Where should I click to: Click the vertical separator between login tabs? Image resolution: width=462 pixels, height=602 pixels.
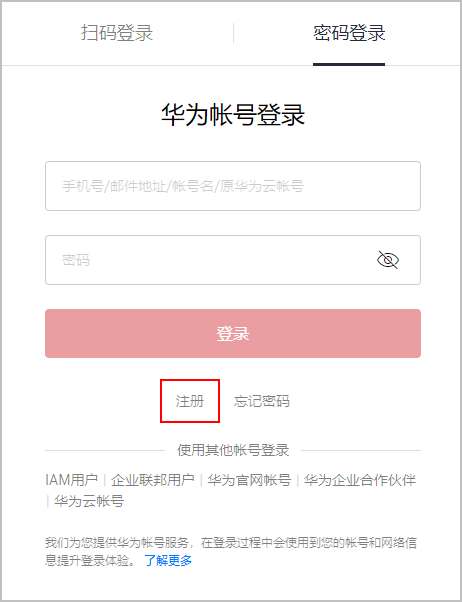coord(233,33)
